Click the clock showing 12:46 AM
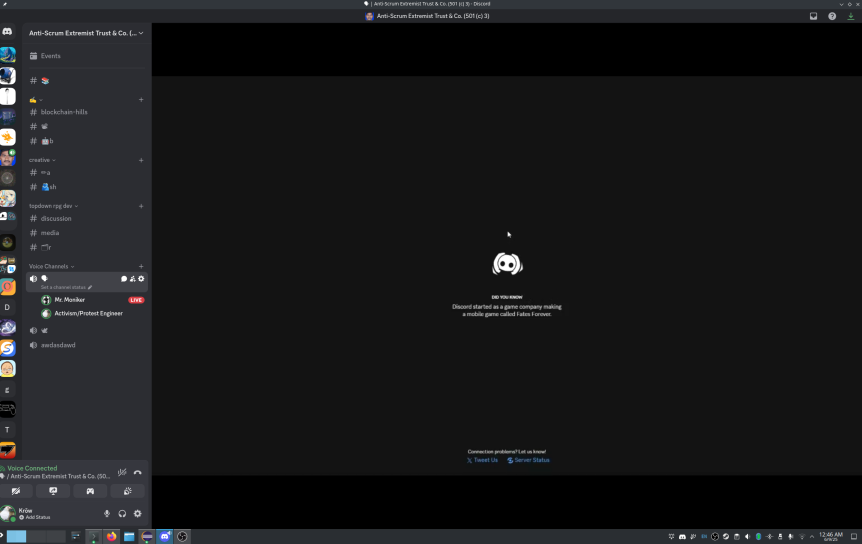This screenshot has width=862, height=544. 831,536
